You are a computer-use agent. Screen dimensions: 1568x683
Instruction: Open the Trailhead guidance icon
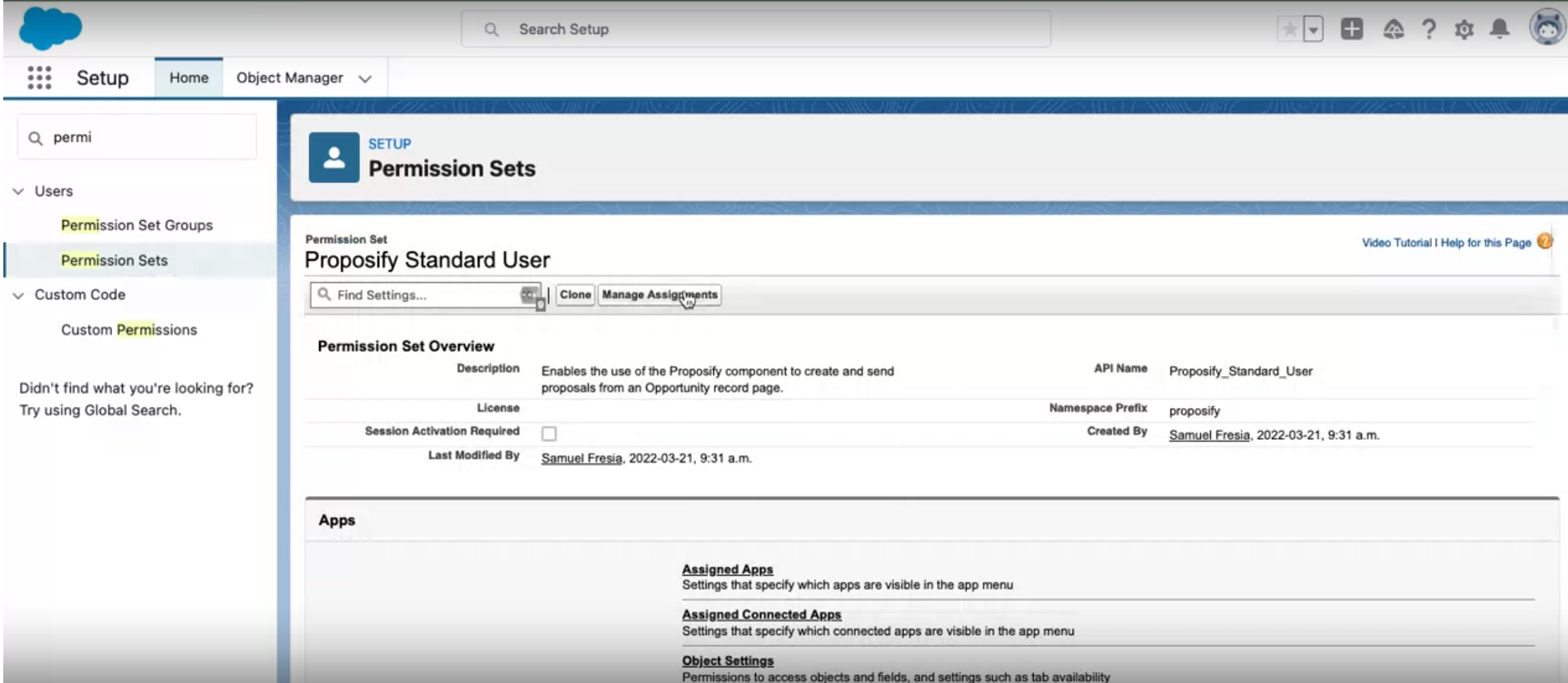click(1393, 30)
